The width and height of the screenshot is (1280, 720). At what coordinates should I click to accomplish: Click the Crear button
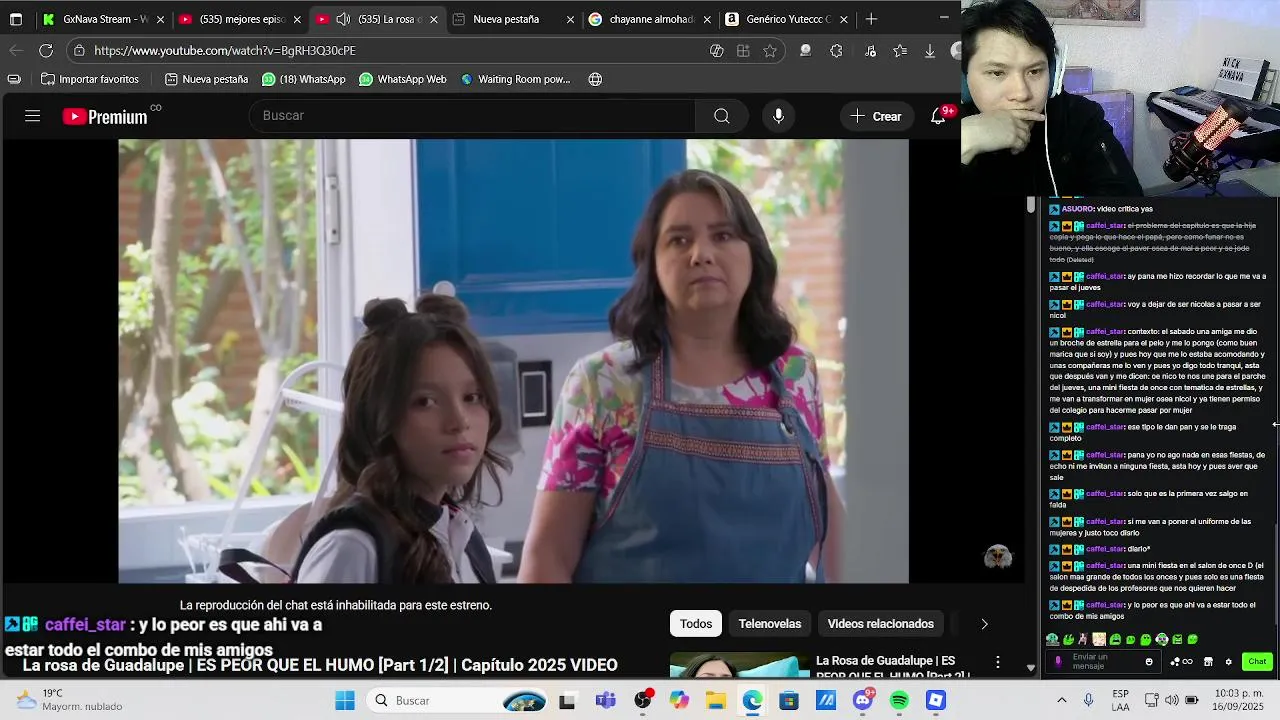(x=876, y=116)
